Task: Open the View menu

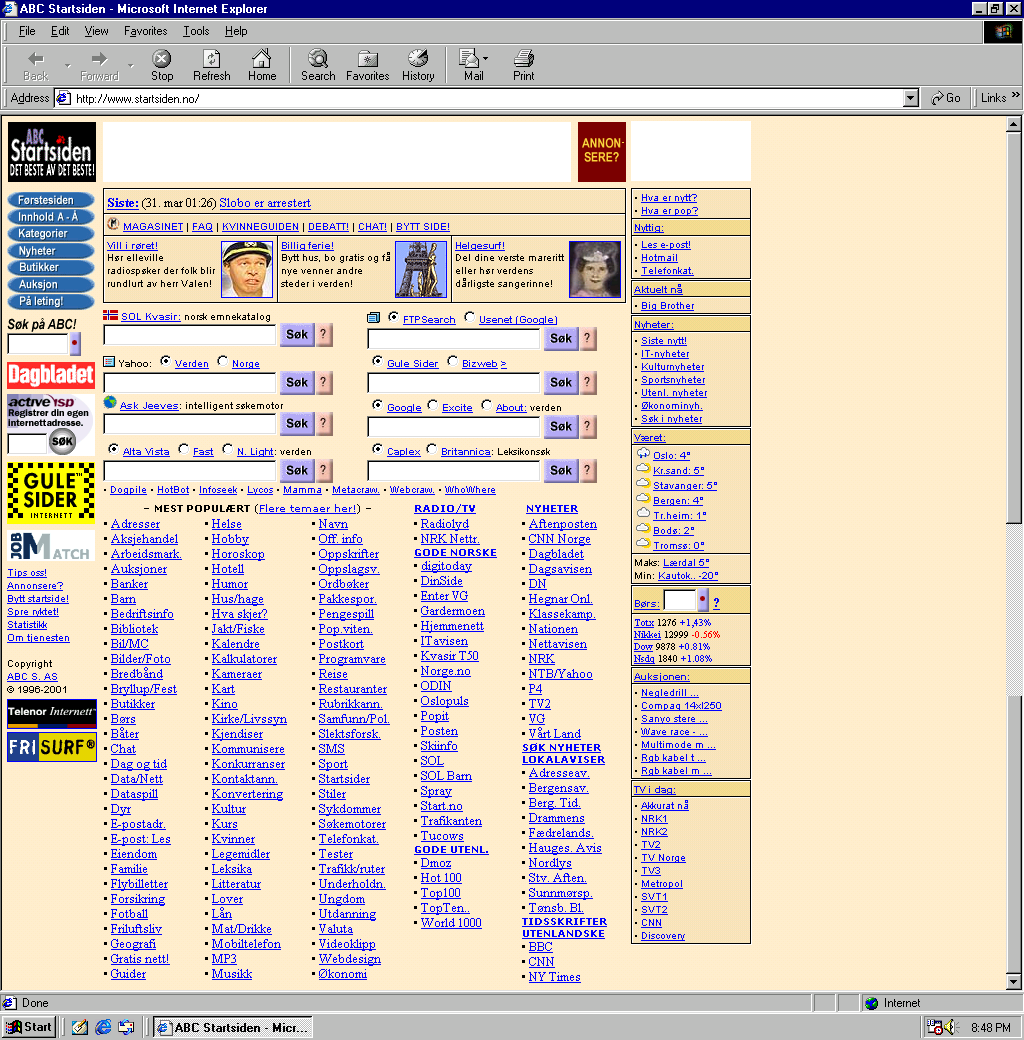Action: (x=97, y=31)
